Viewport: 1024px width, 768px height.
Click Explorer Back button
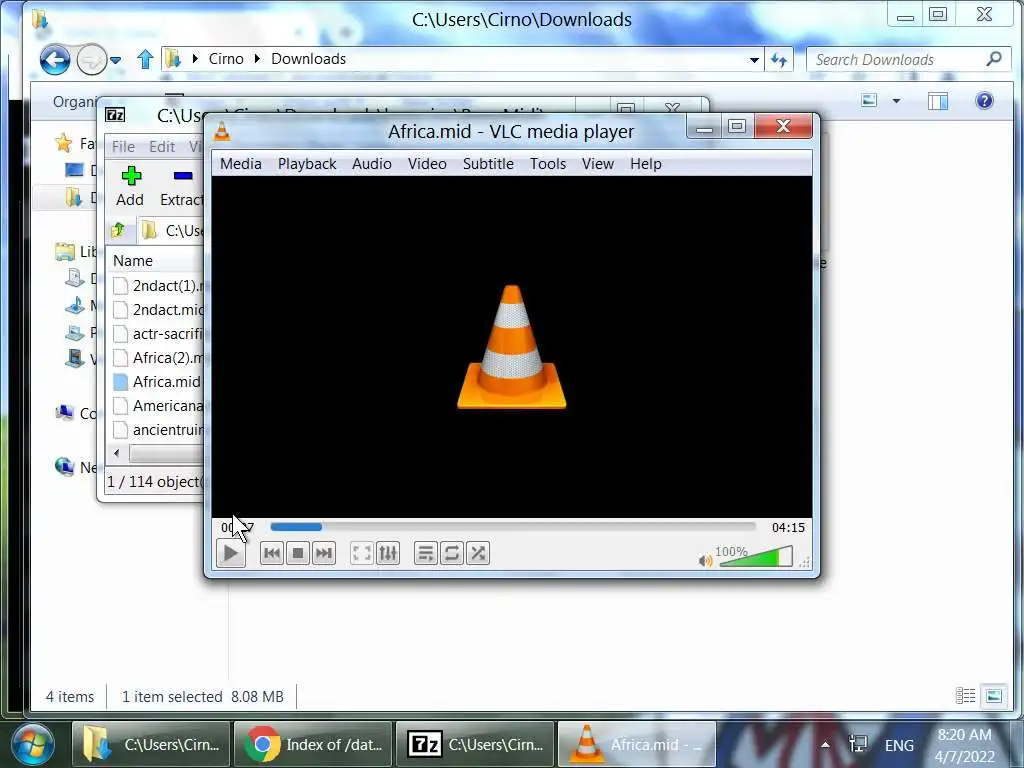55,61
